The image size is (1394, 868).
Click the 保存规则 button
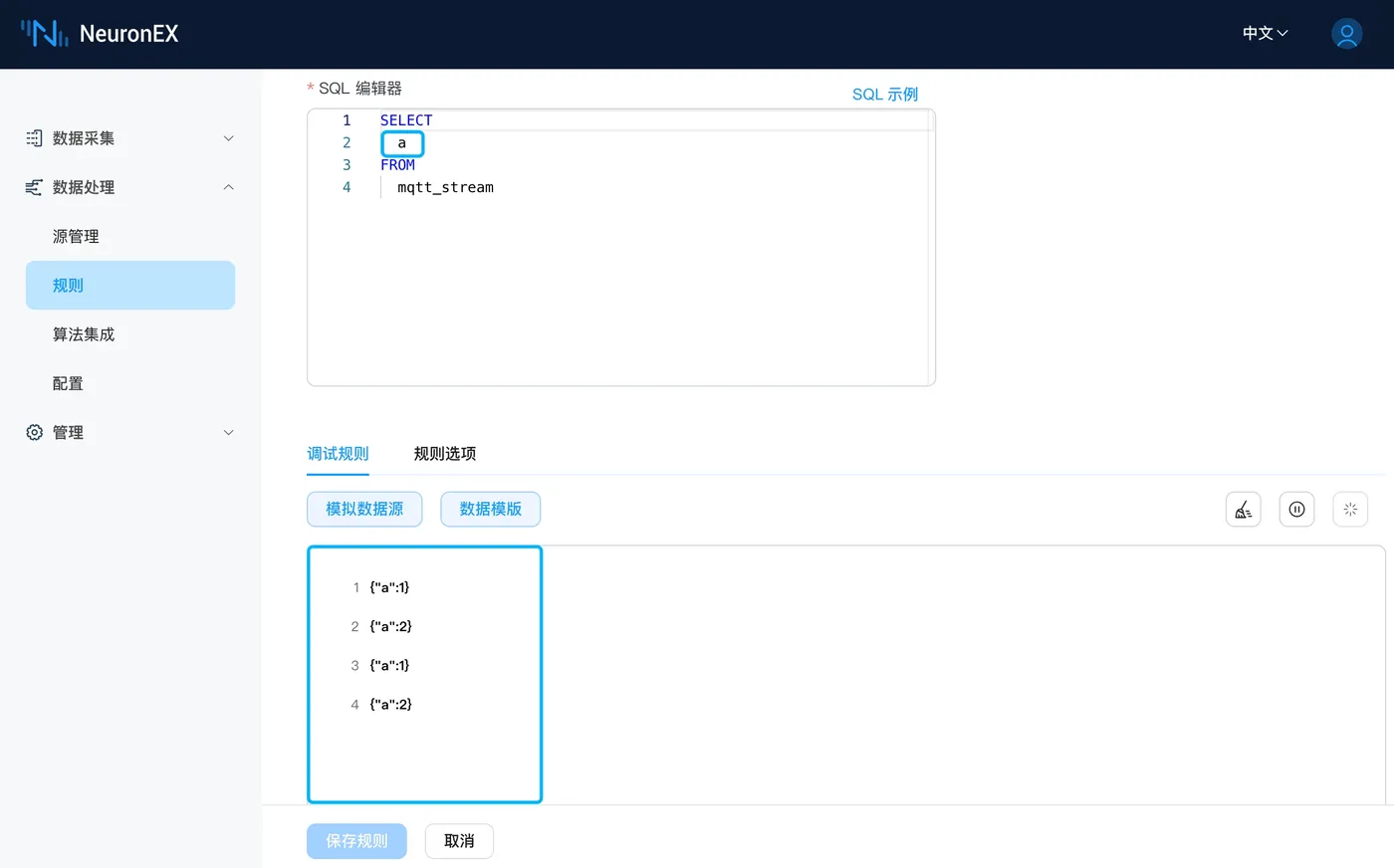(x=356, y=841)
